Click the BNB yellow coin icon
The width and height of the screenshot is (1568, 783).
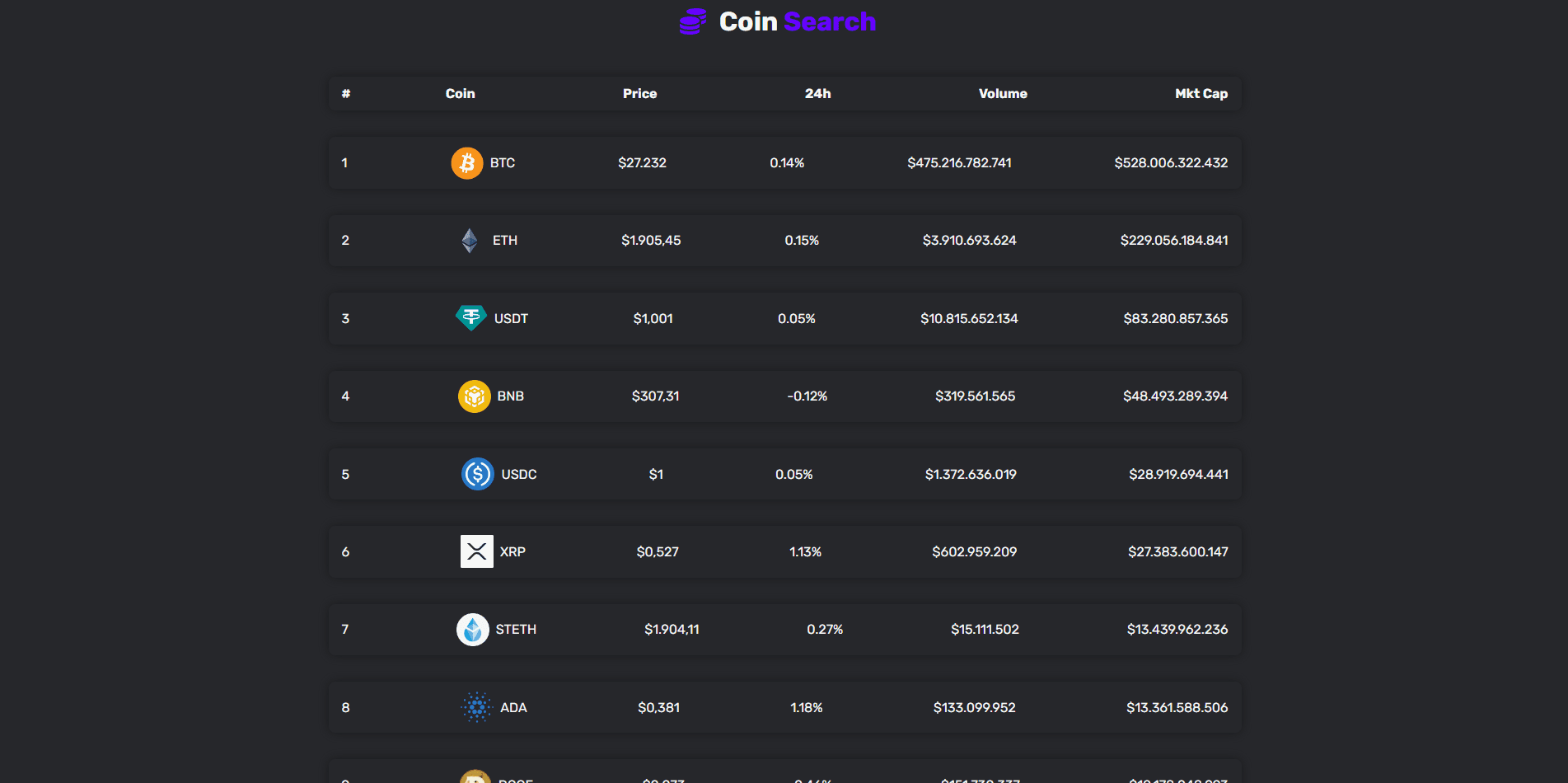(x=475, y=396)
